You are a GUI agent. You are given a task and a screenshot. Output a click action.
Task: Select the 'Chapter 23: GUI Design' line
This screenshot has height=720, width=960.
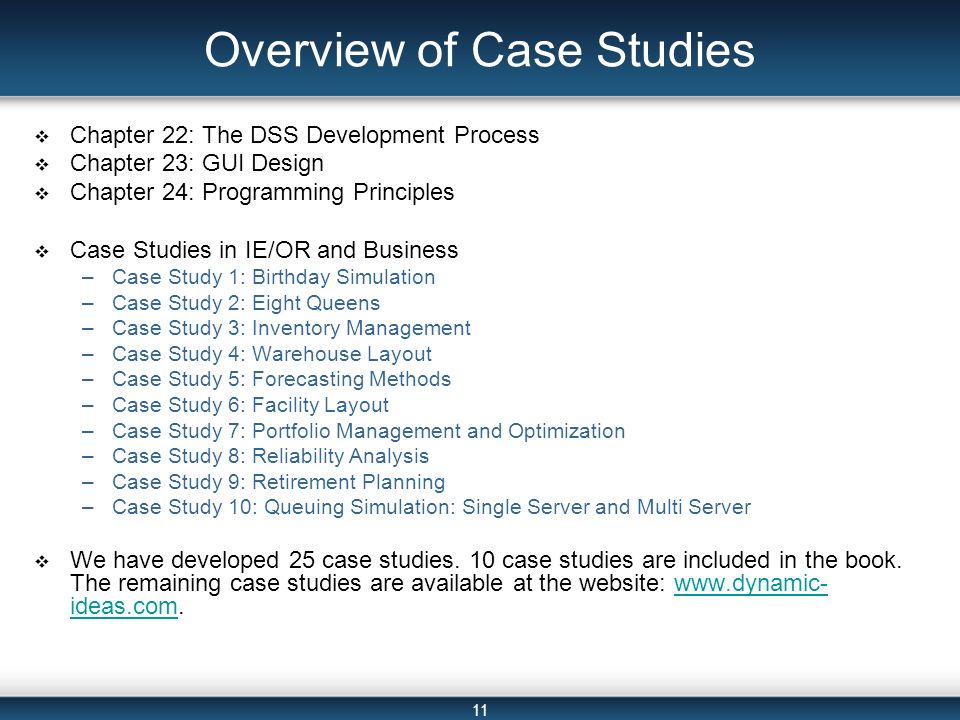pos(197,163)
